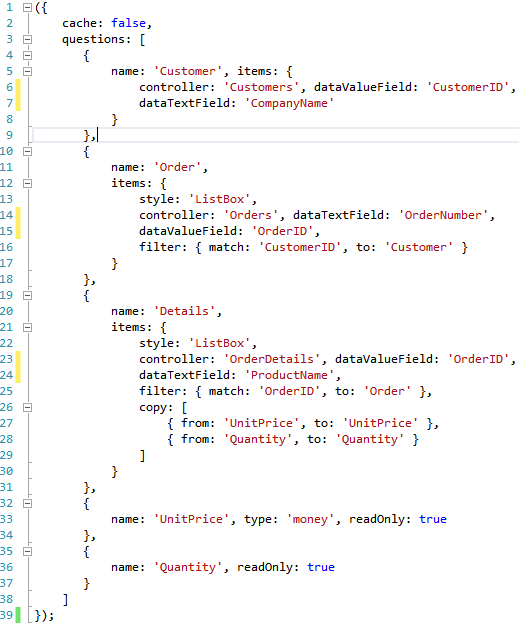Screen dimensions: 519x637
Task: Collapse the Customer items block on line 5
Action: pos(27,72)
